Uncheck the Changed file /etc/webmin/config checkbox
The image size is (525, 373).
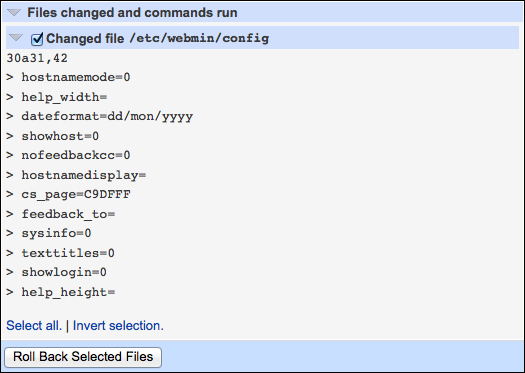coord(37,39)
